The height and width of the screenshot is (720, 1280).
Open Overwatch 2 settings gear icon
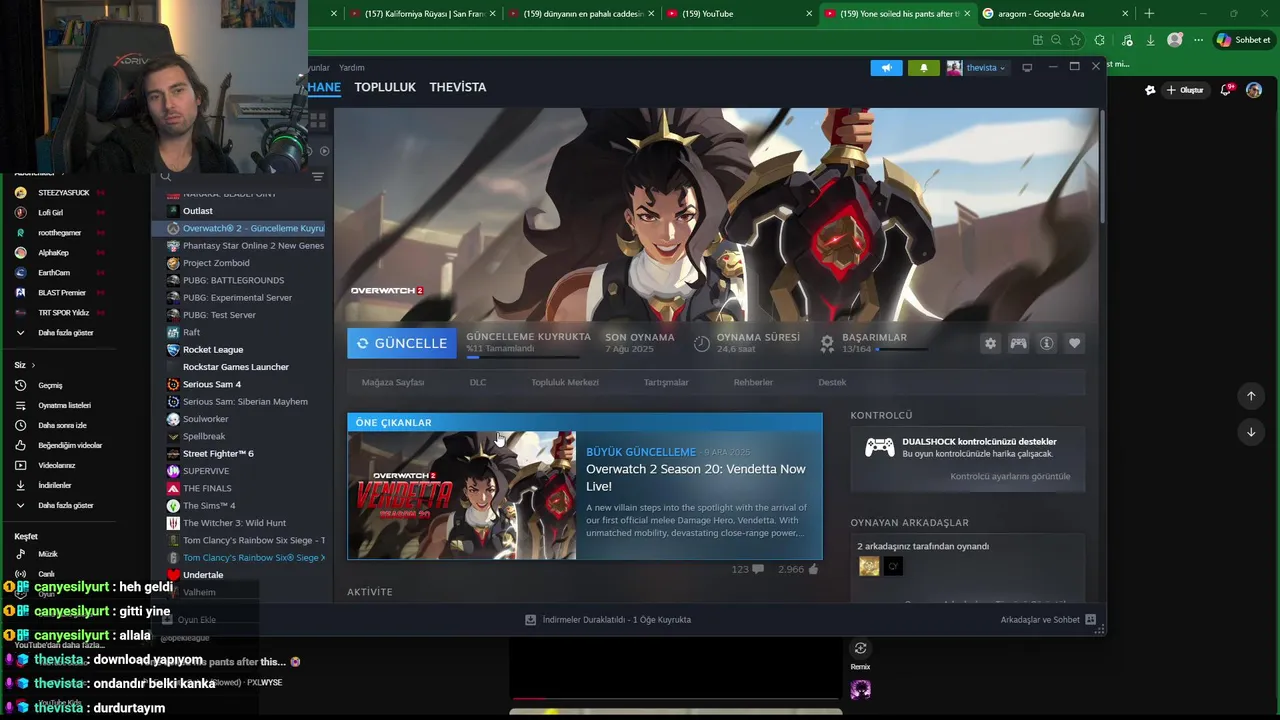coord(990,343)
